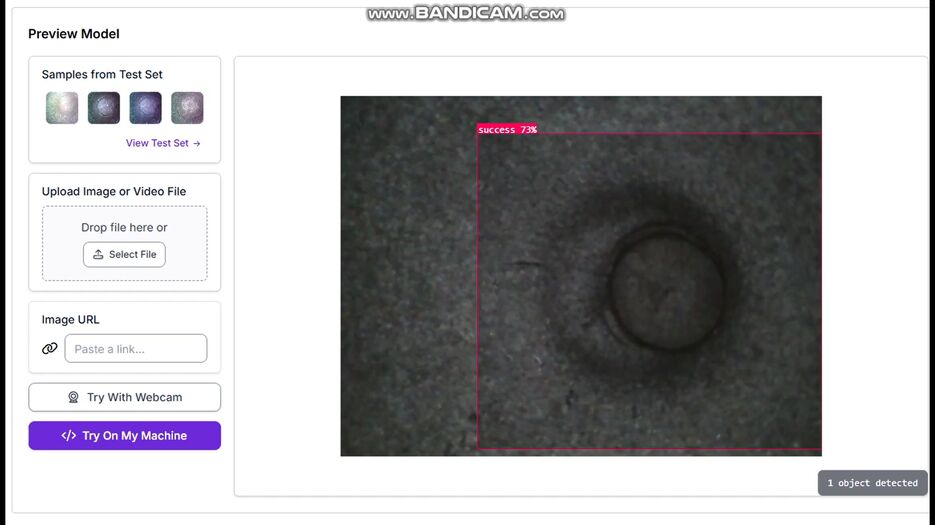Start Try With Webcam
This screenshot has height=525, width=935.
[124, 397]
